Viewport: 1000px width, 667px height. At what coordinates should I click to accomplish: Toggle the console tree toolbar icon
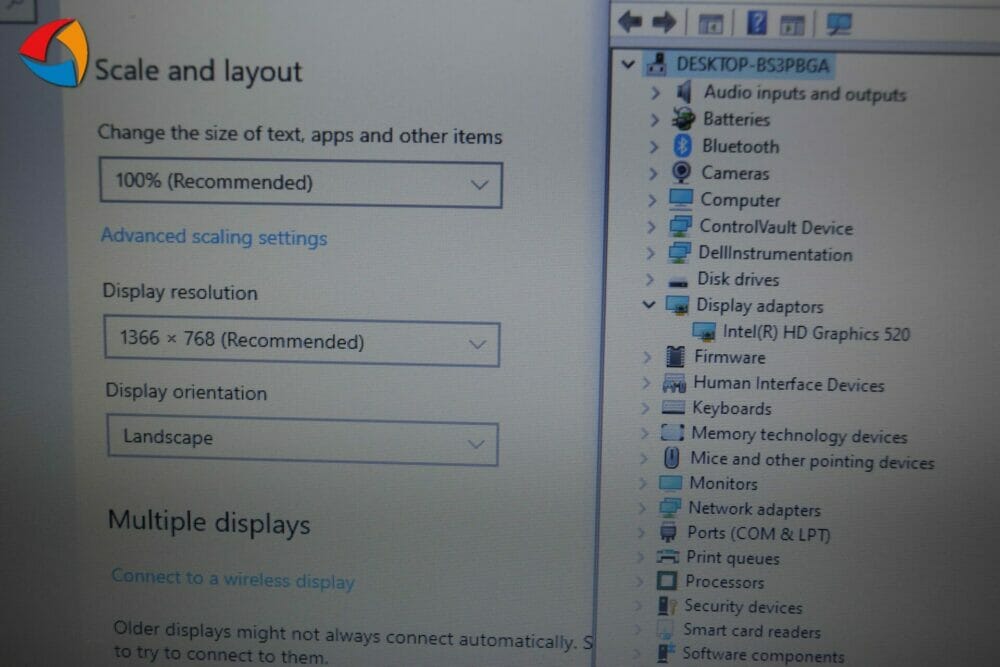point(710,24)
